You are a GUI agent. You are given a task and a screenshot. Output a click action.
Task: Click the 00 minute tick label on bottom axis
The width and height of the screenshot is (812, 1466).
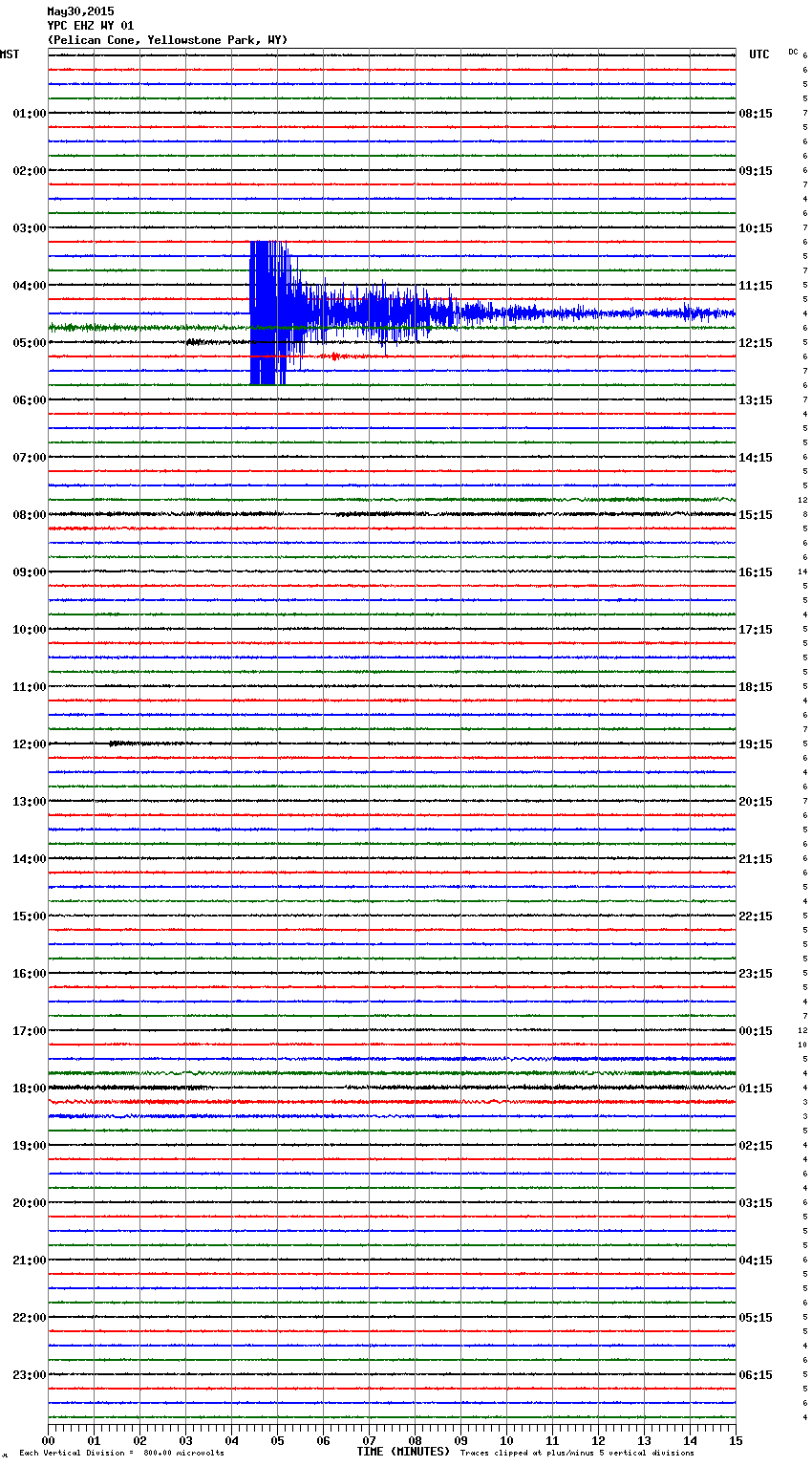click(48, 1440)
